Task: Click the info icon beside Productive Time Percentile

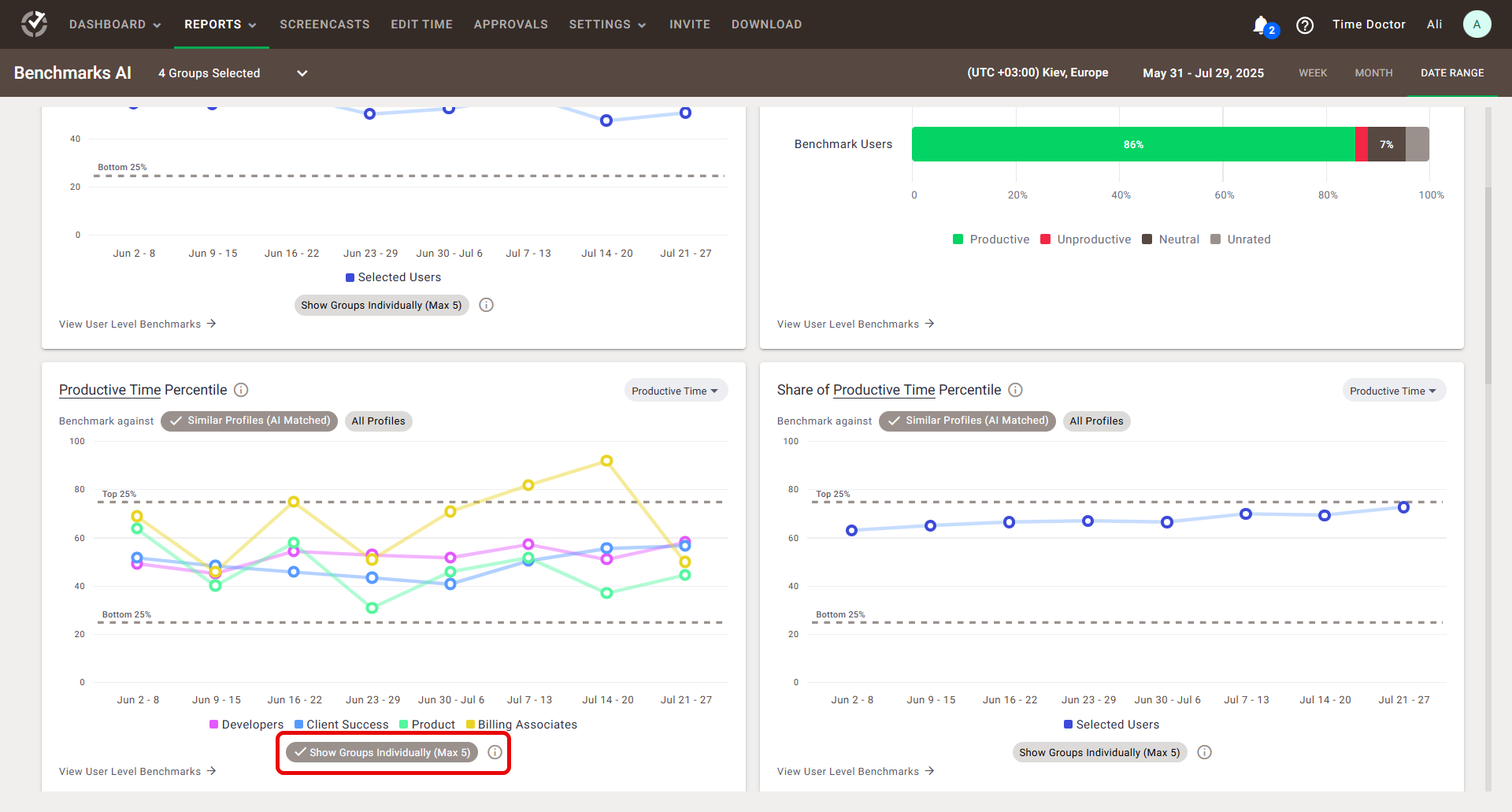Action: coord(241,390)
